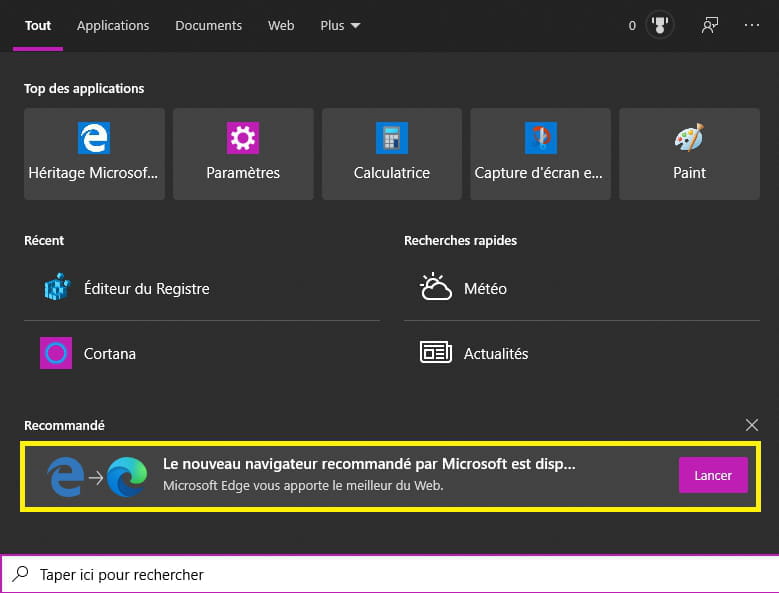The height and width of the screenshot is (593, 779).
Task: Click the rewards points count 0
Action: [632, 25]
